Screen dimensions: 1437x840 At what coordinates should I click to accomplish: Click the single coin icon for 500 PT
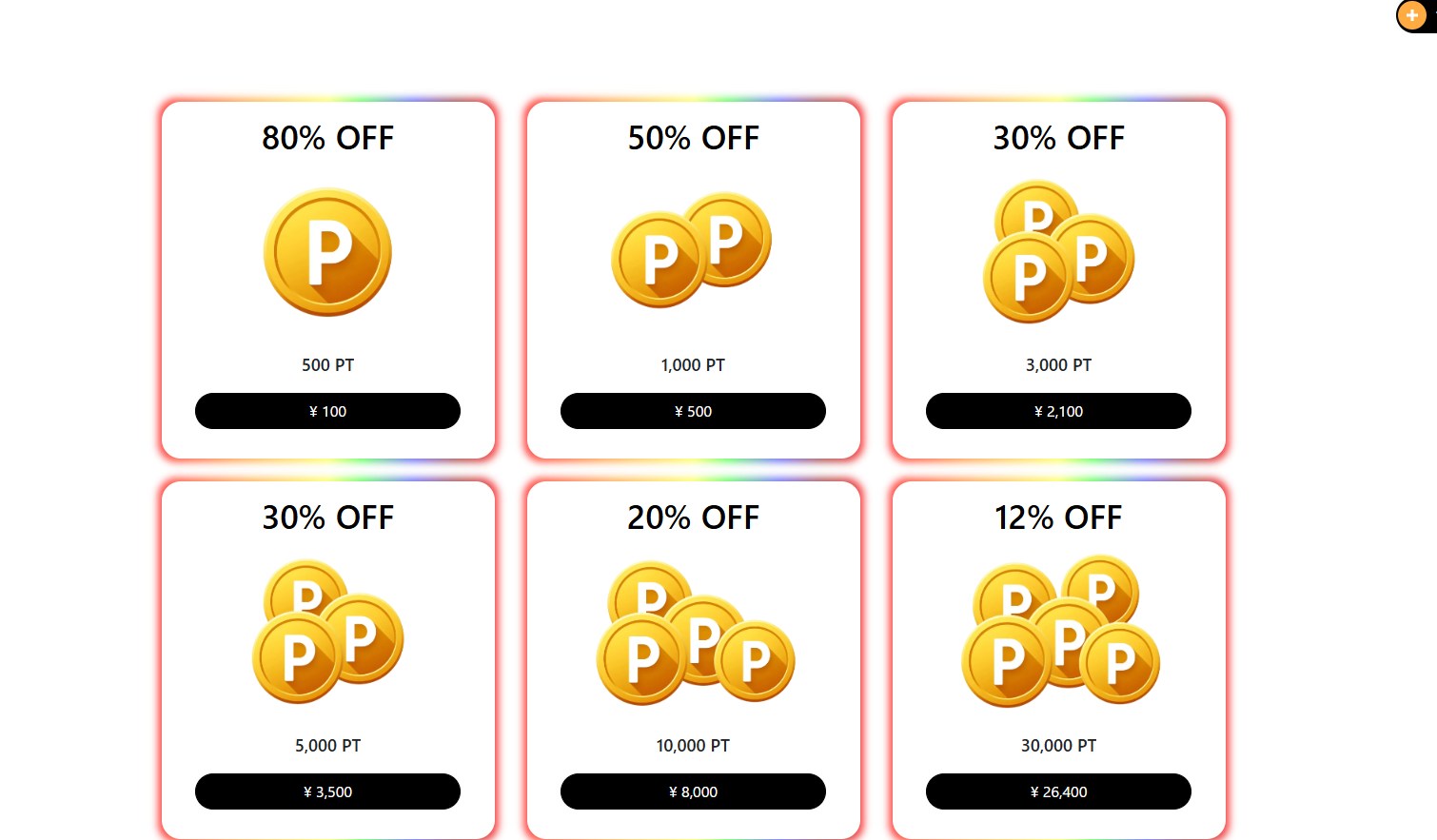pos(327,252)
